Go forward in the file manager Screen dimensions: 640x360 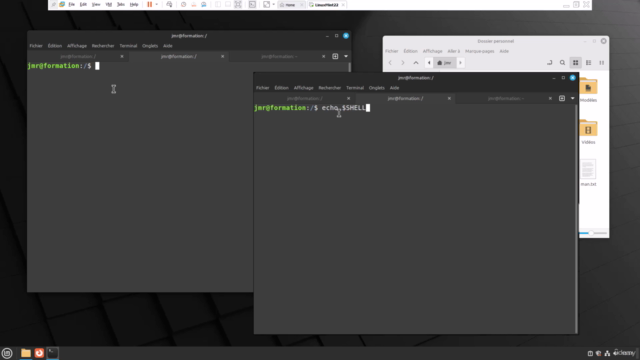403,63
